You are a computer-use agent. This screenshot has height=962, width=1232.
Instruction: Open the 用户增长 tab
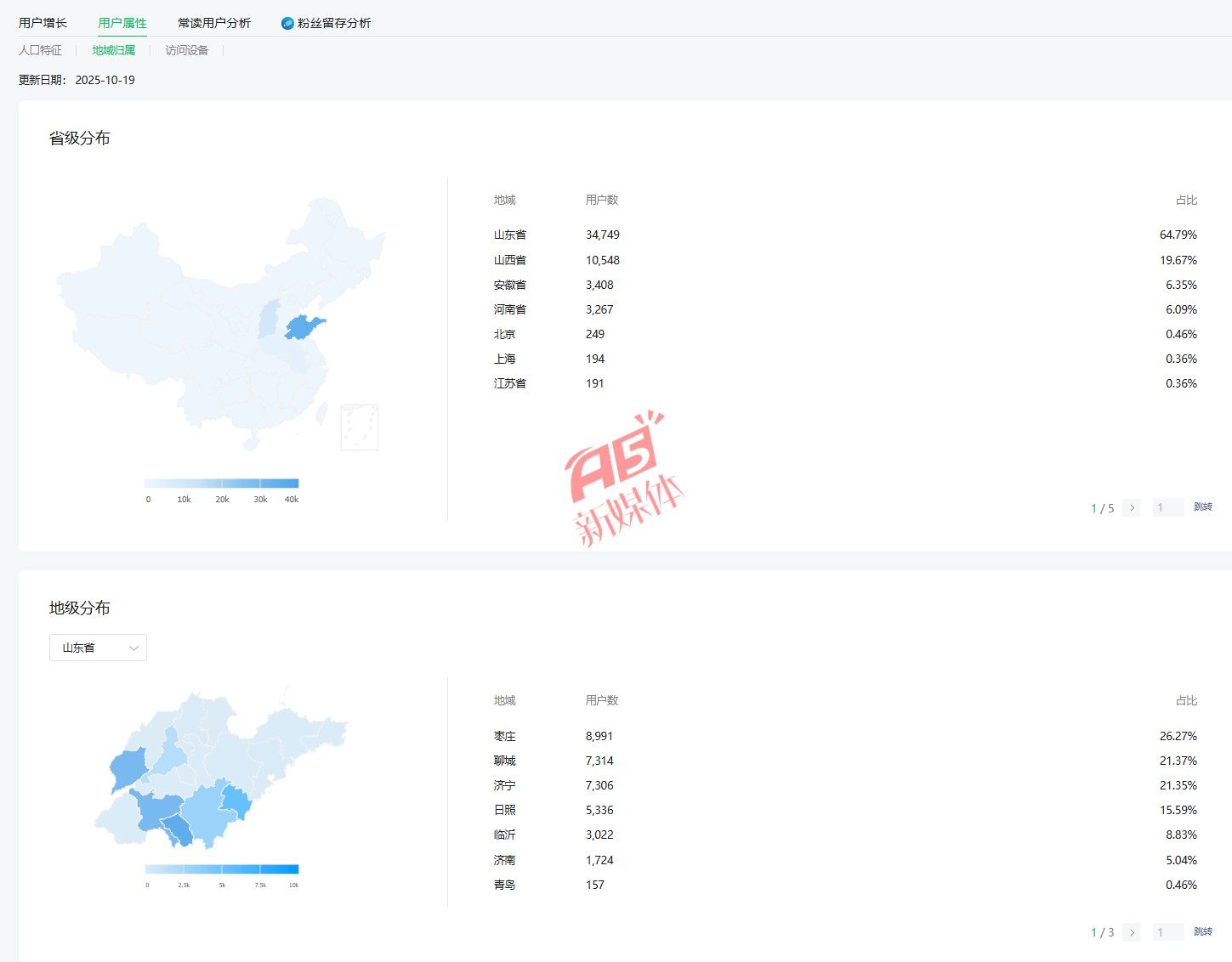(43, 23)
